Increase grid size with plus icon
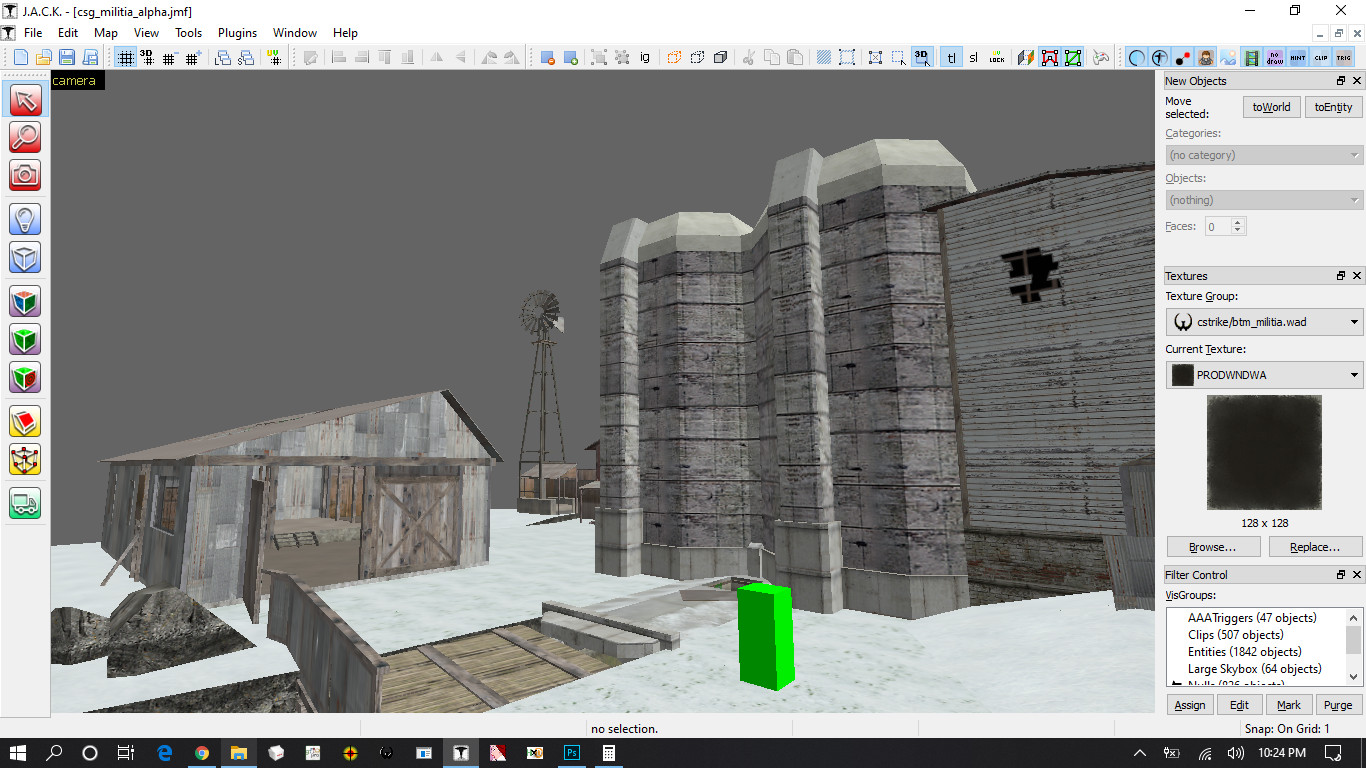Image resolution: width=1366 pixels, height=768 pixels. click(x=193, y=58)
